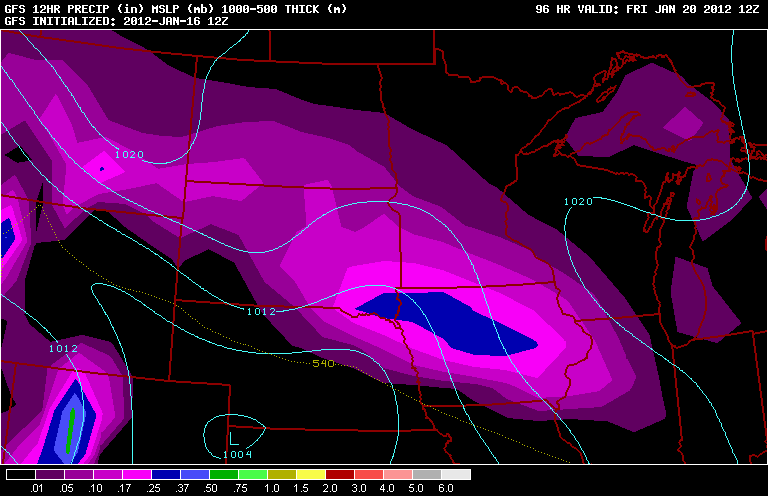
Task: Click the dark blue legend swatch
Action: point(166,474)
